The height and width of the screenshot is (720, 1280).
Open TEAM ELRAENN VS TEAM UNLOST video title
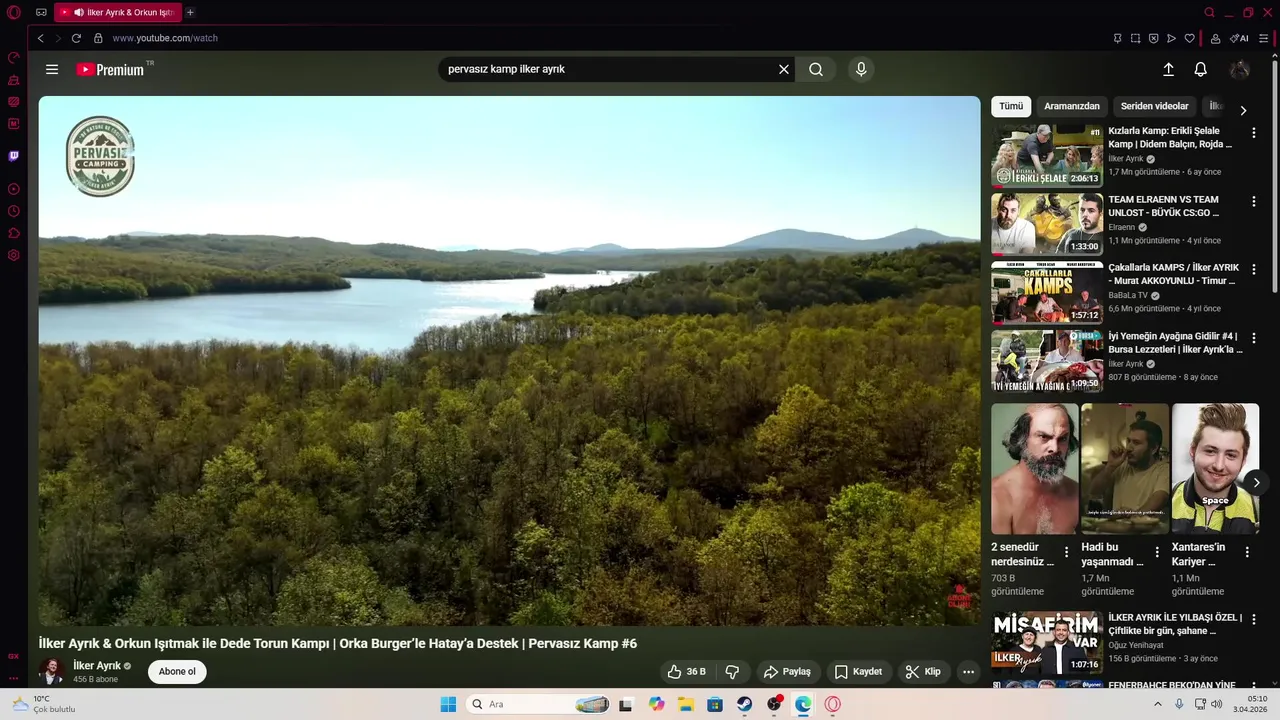point(1164,206)
